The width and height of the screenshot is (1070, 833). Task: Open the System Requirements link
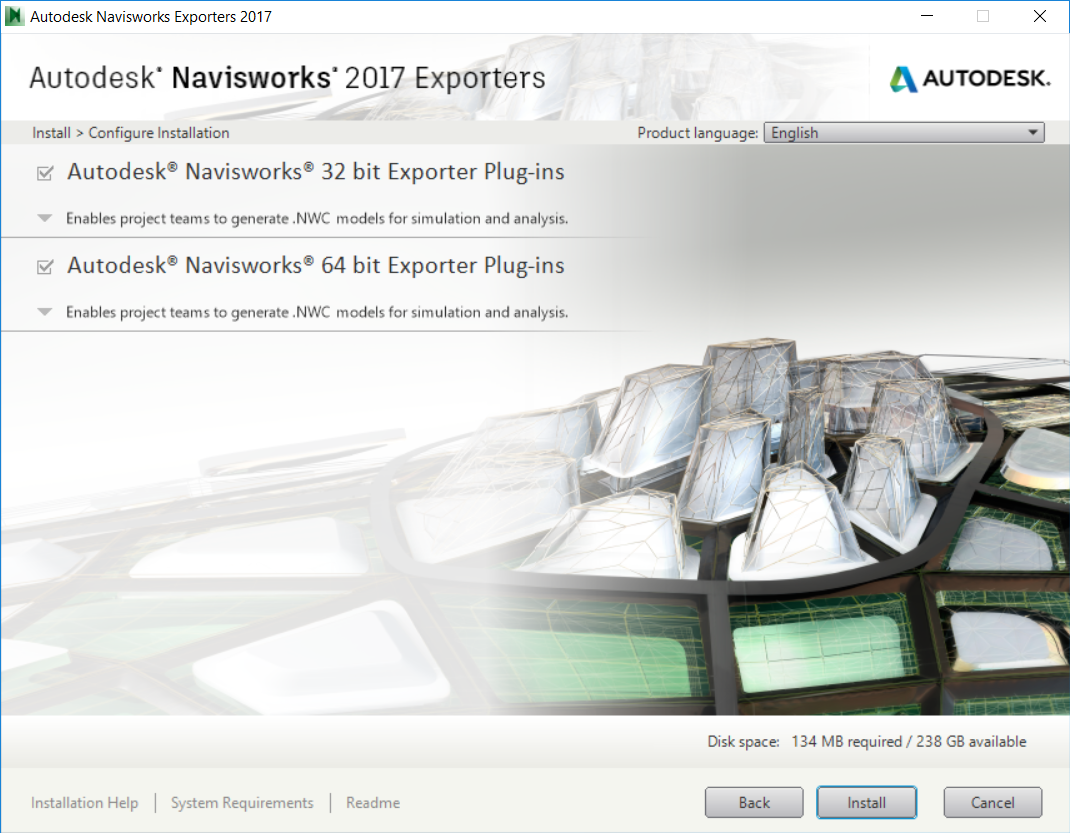242,803
